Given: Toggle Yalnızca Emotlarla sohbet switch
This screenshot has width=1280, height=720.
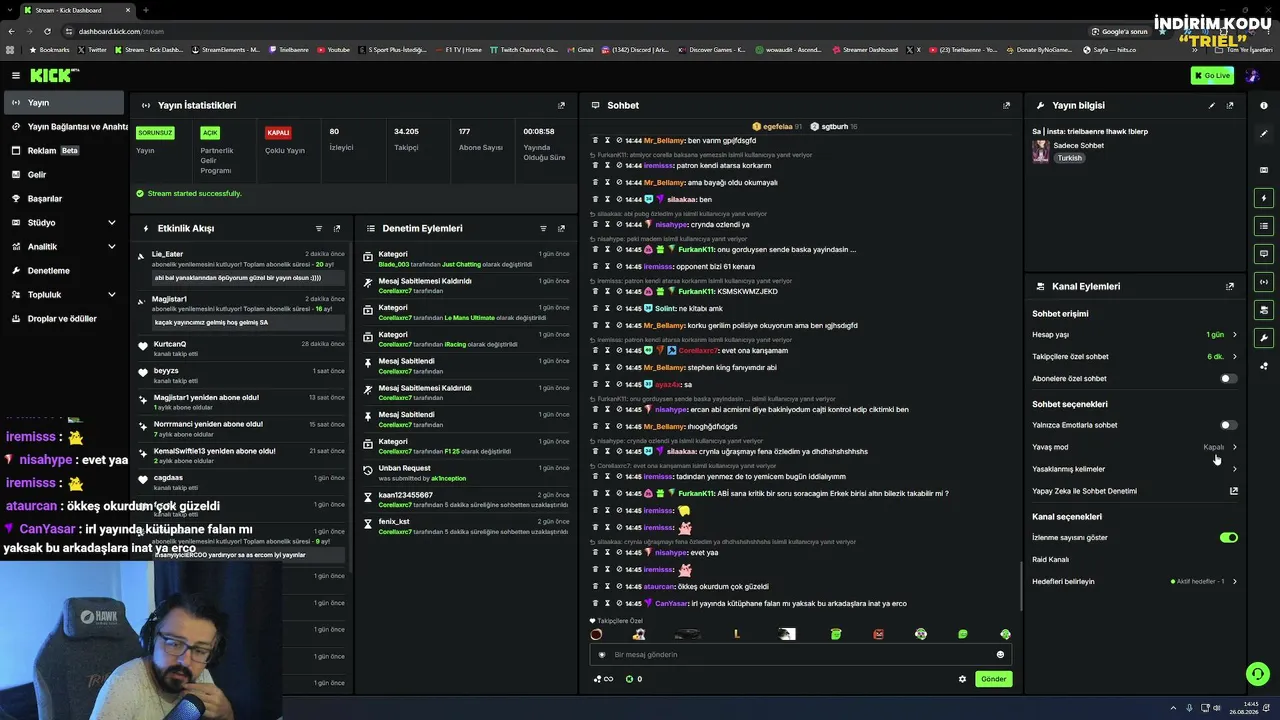Looking at the screenshot, I should [x=1228, y=425].
